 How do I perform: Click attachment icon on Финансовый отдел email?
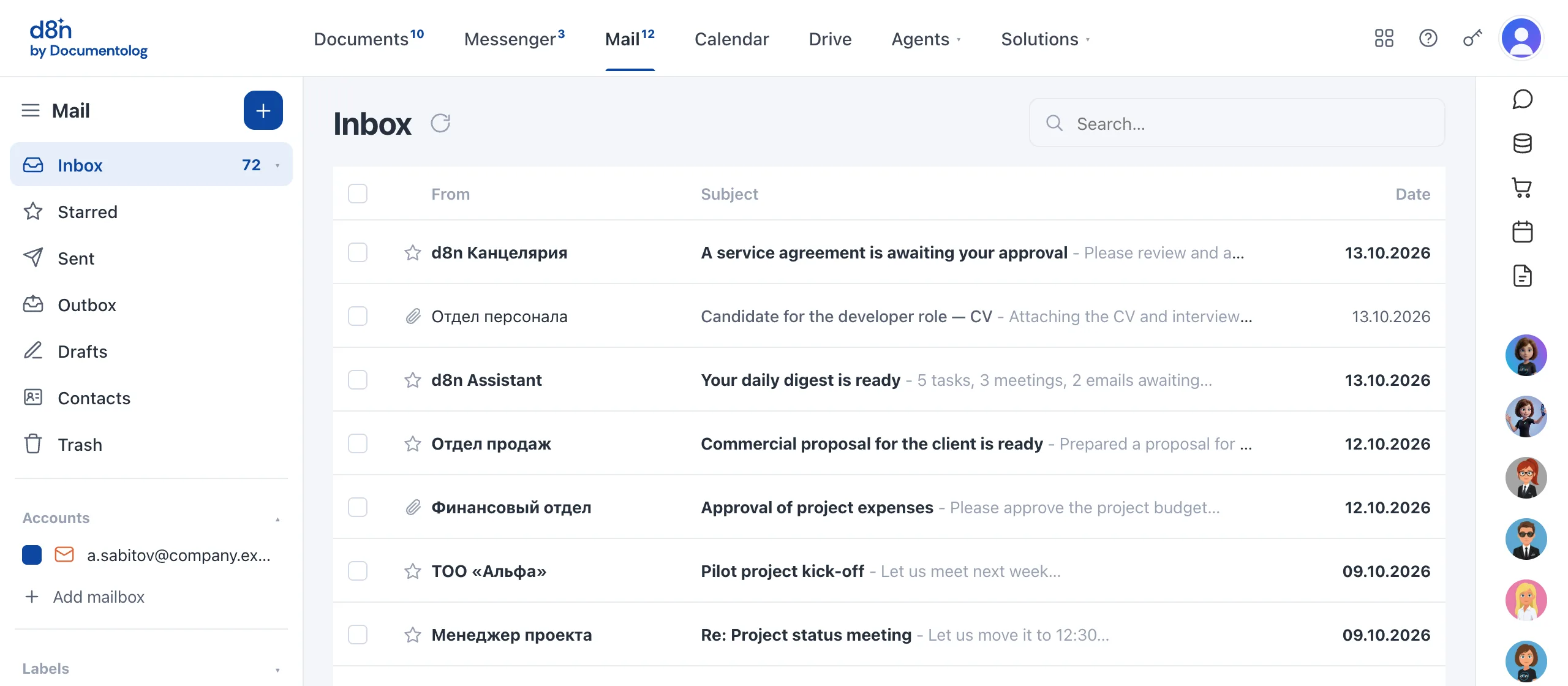[413, 507]
